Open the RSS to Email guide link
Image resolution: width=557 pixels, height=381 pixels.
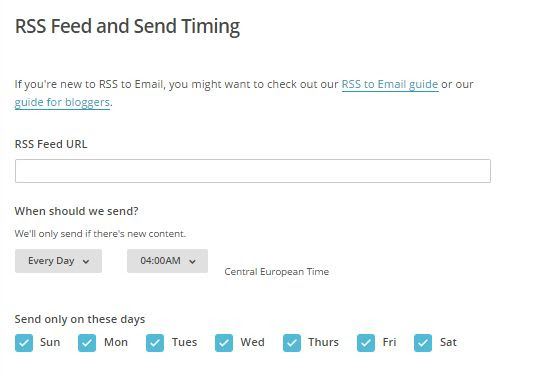click(390, 85)
